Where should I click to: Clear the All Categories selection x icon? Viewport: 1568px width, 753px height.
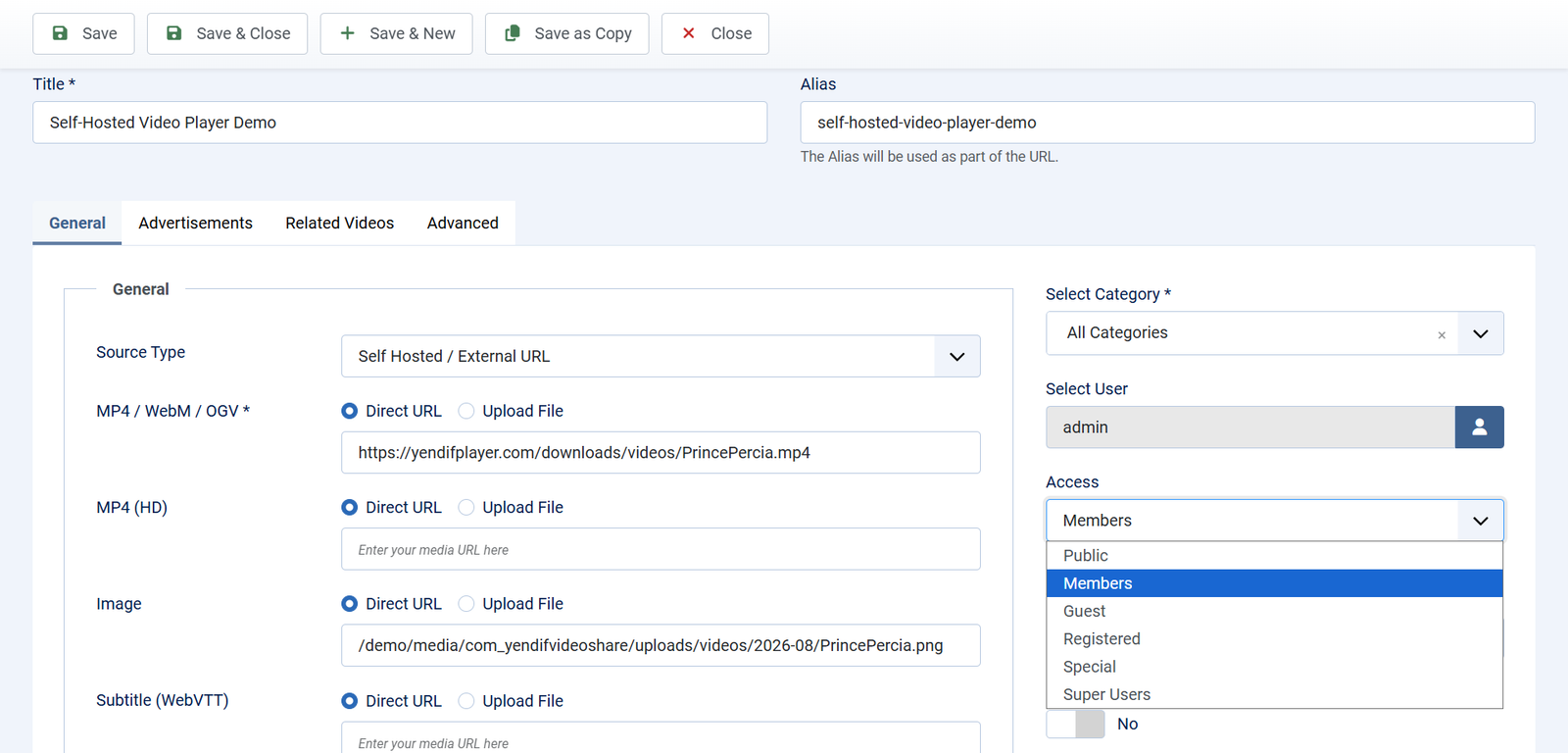(1442, 335)
